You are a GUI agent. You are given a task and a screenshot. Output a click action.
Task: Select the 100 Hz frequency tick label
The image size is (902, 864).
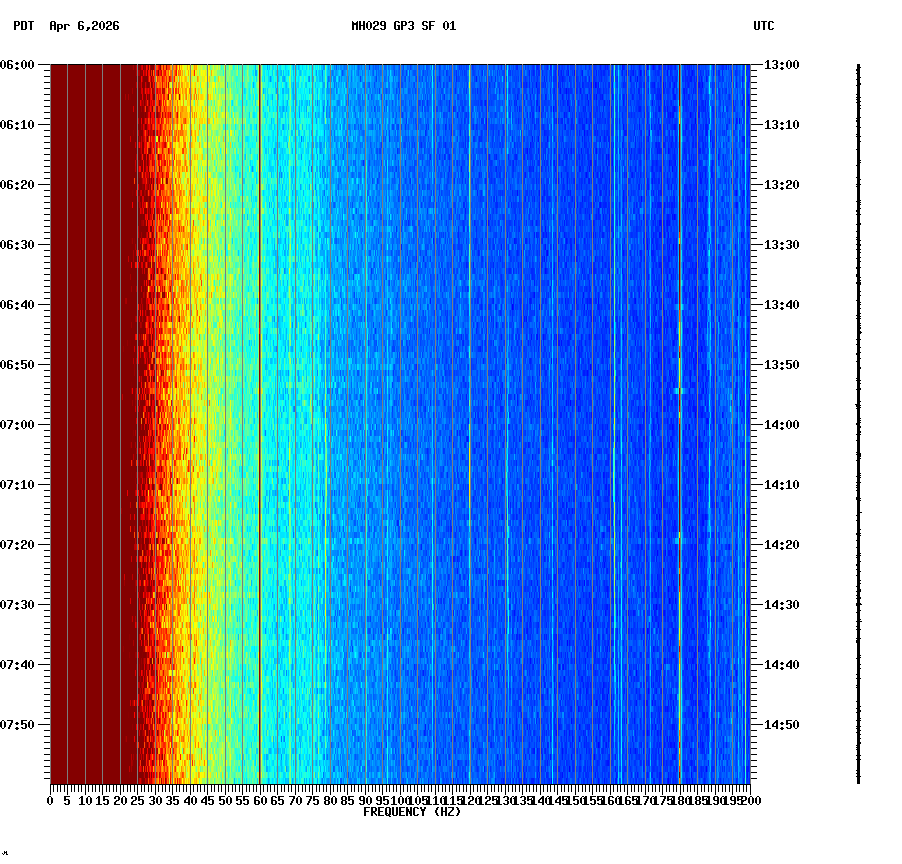401,800
